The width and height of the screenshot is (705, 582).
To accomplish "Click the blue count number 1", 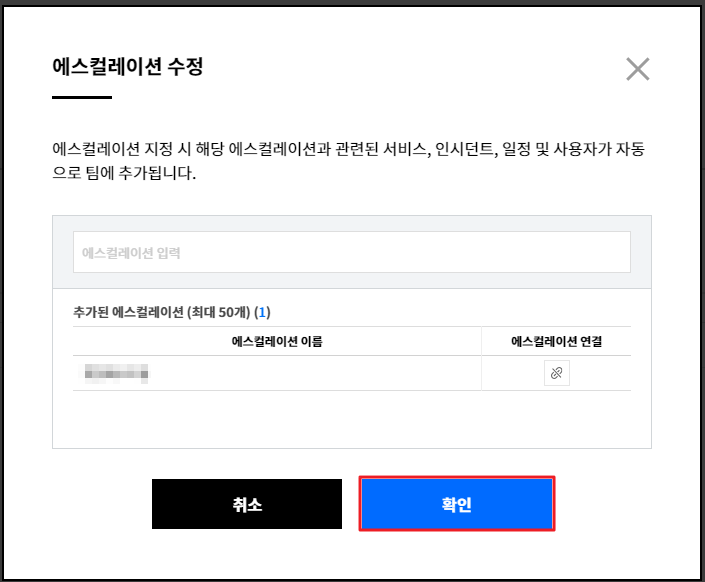I will pyautogui.click(x=262, y=312).
